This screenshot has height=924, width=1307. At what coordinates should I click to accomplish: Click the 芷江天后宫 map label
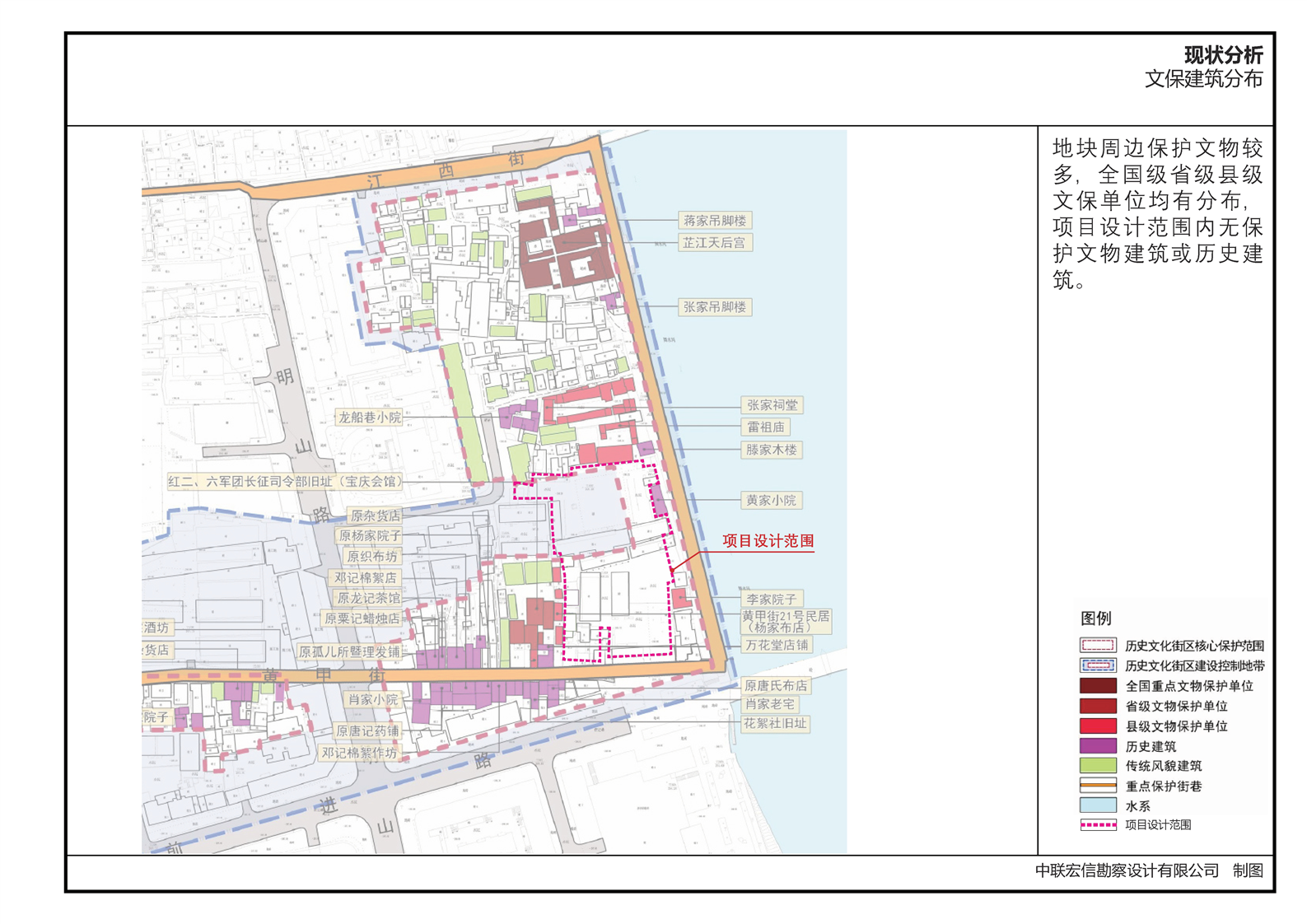pos(714,243)
